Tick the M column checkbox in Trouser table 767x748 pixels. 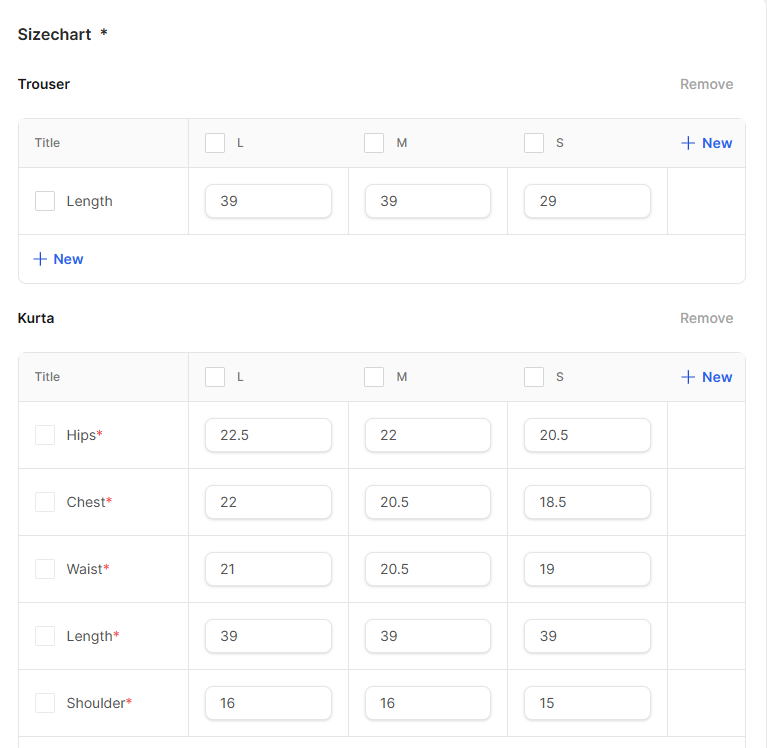(374, 143)
